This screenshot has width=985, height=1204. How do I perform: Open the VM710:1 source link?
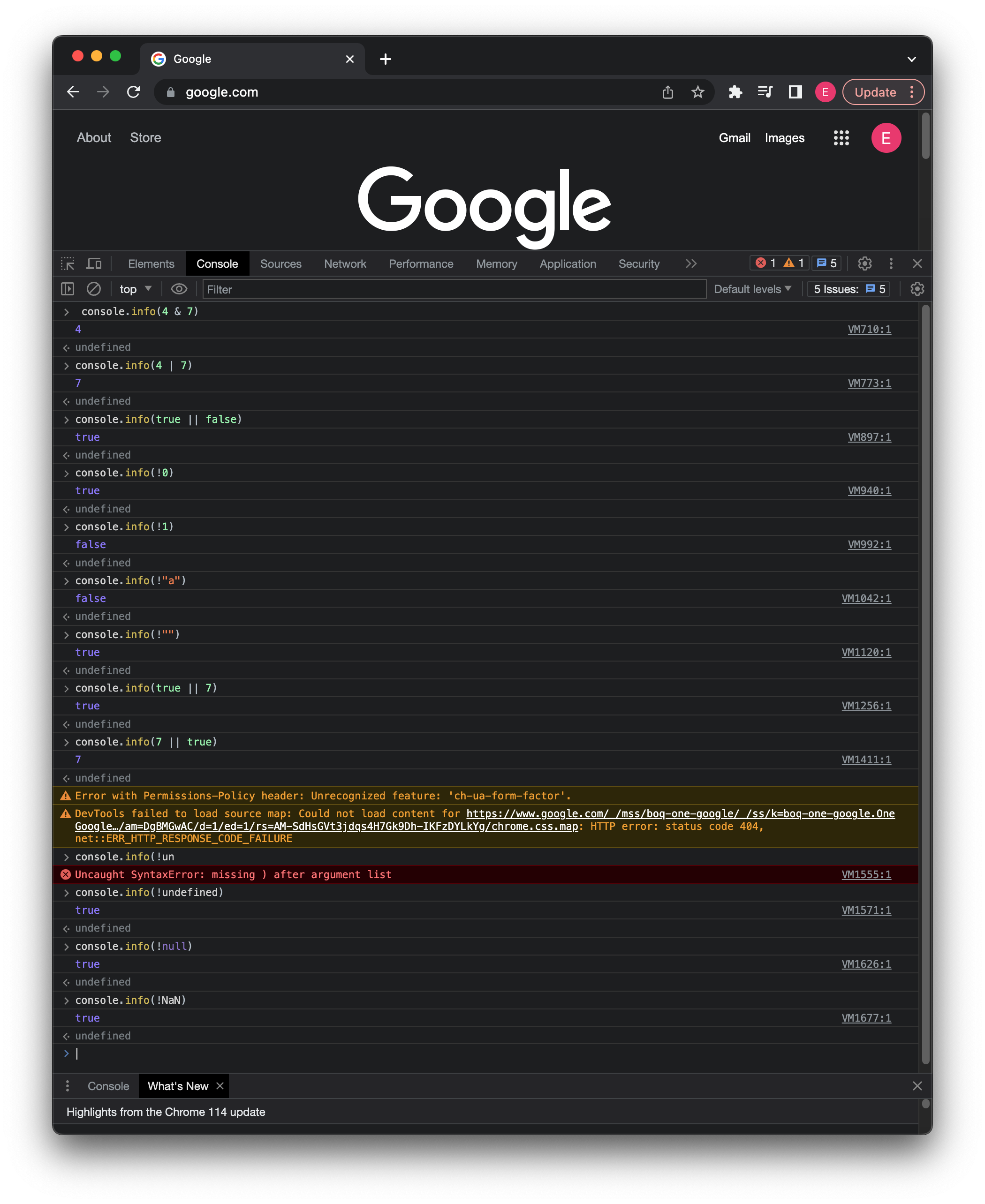point(869,330)
